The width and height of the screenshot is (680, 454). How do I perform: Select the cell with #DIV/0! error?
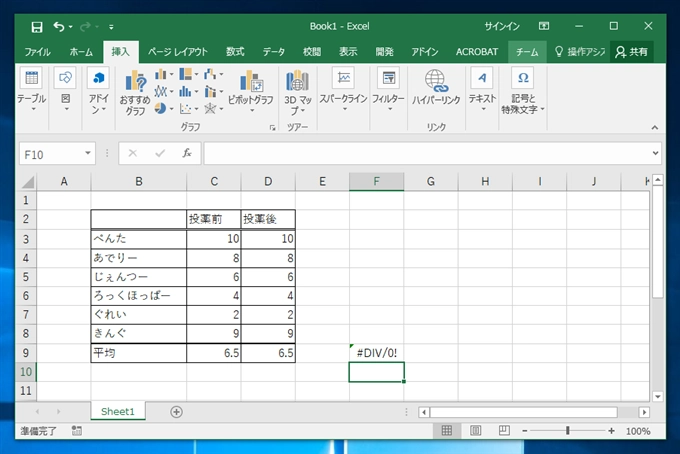tap(376, 353)
